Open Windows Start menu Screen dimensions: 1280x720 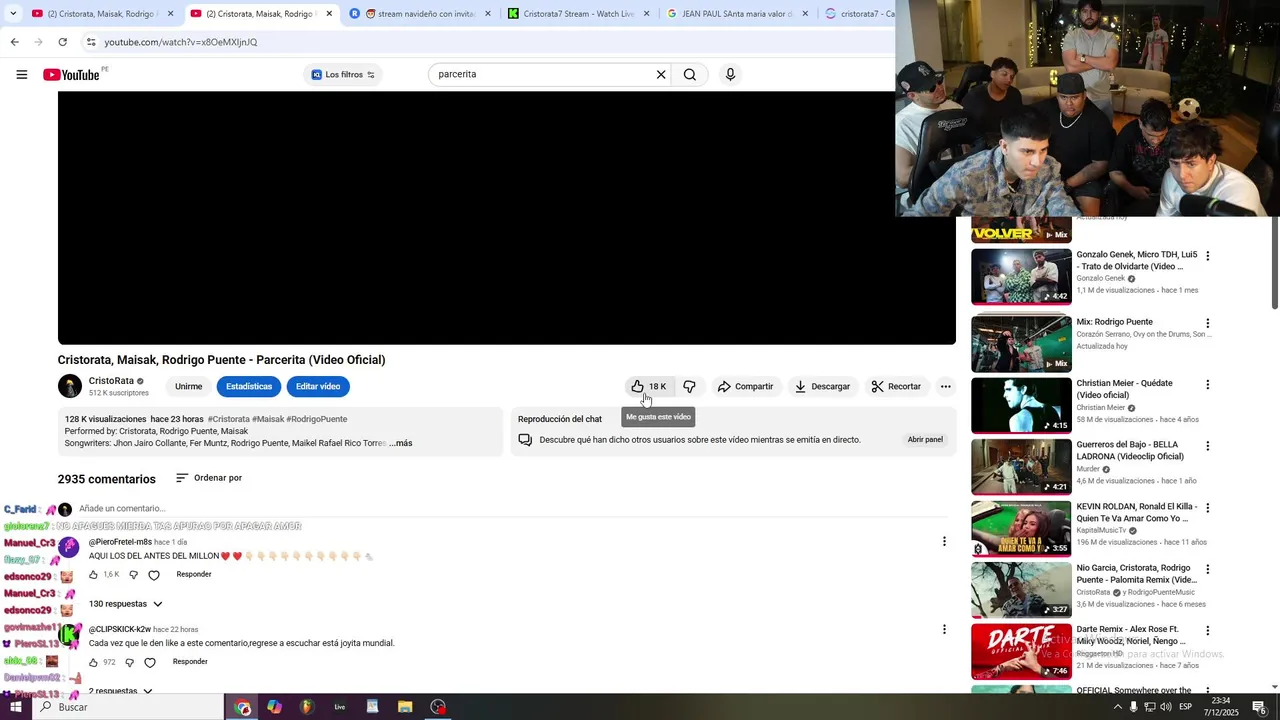17,707
